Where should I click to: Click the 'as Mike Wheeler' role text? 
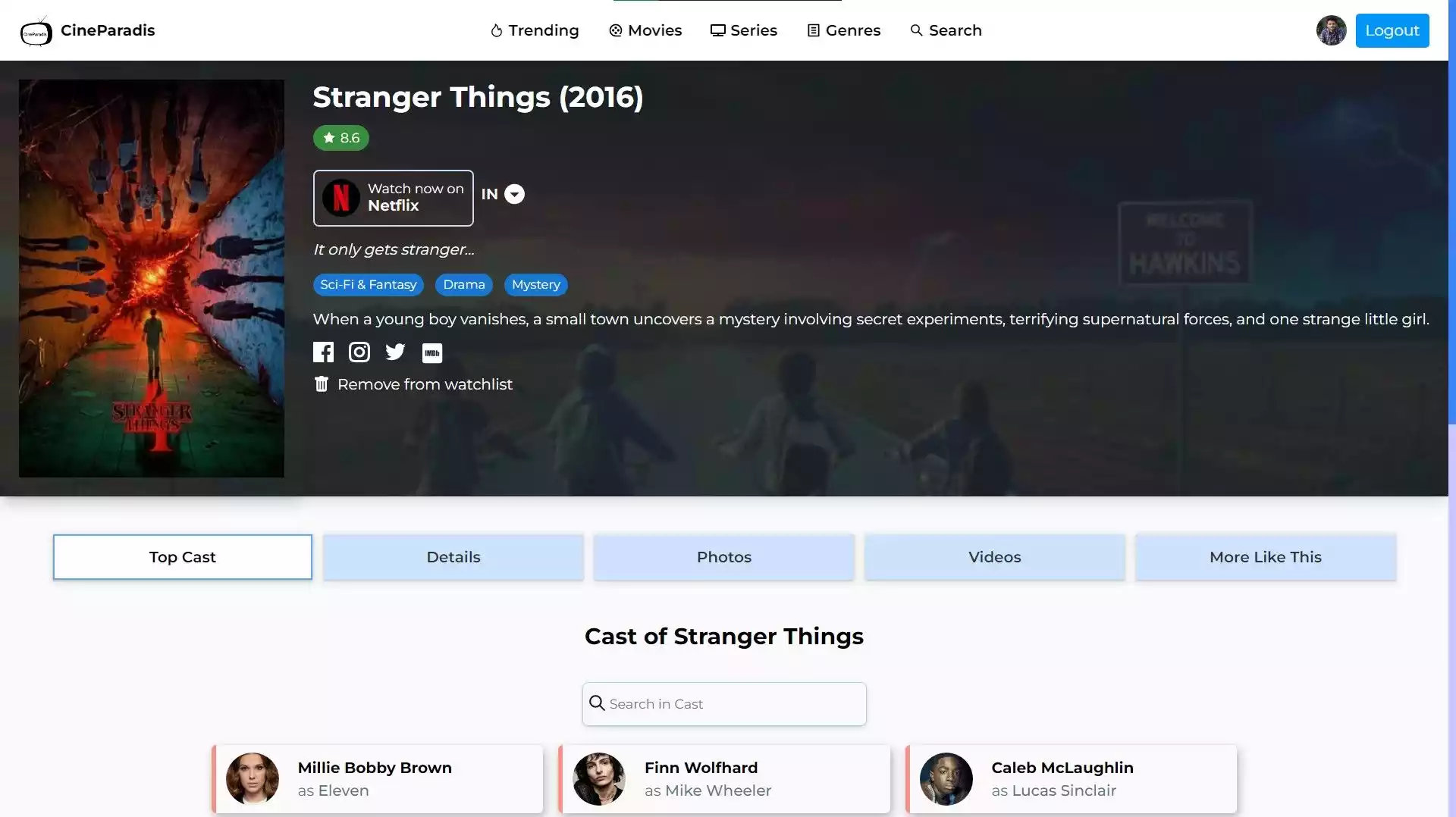click(708, 790)
